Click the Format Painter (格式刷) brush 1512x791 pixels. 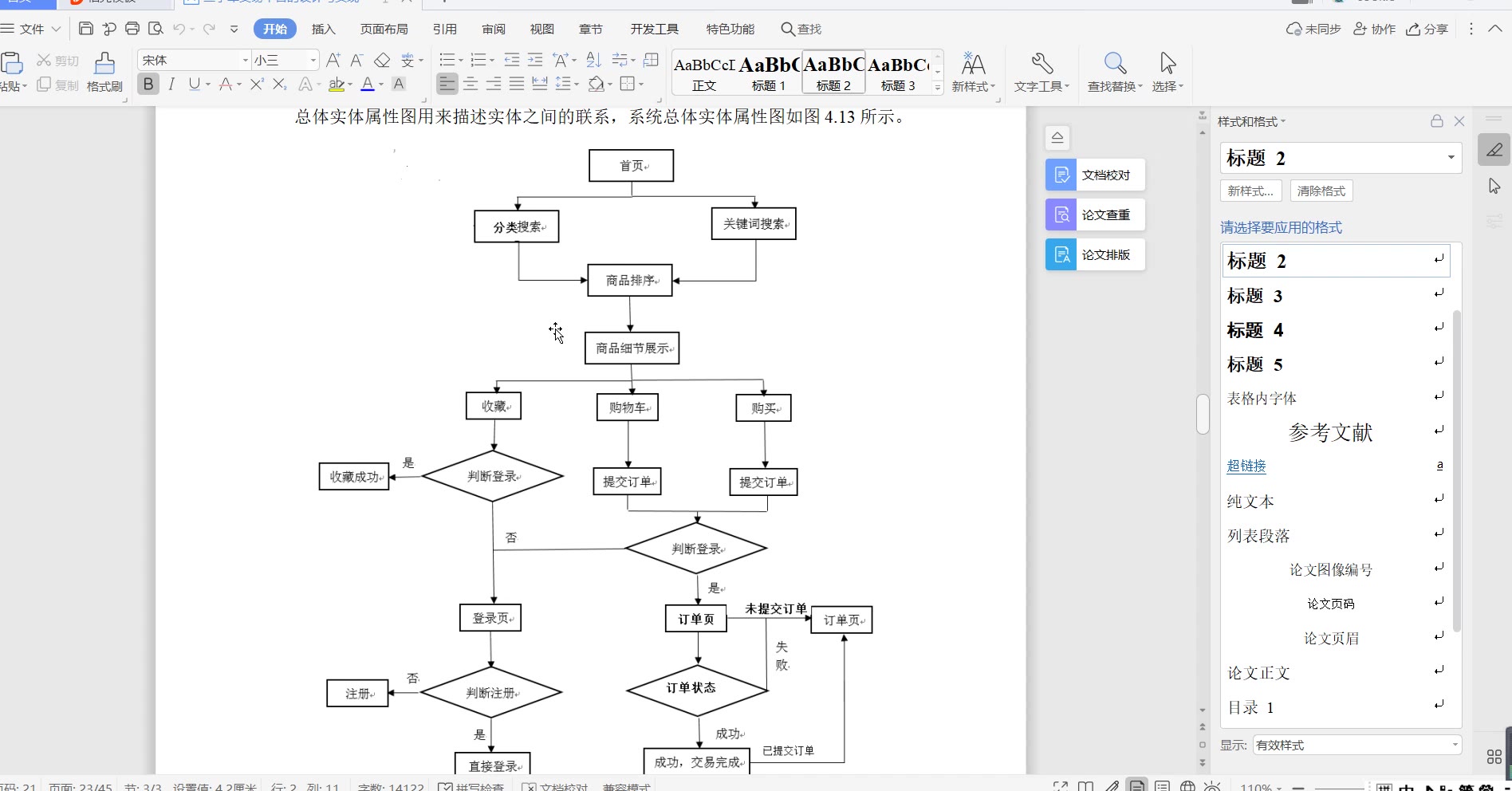point(104,72)
